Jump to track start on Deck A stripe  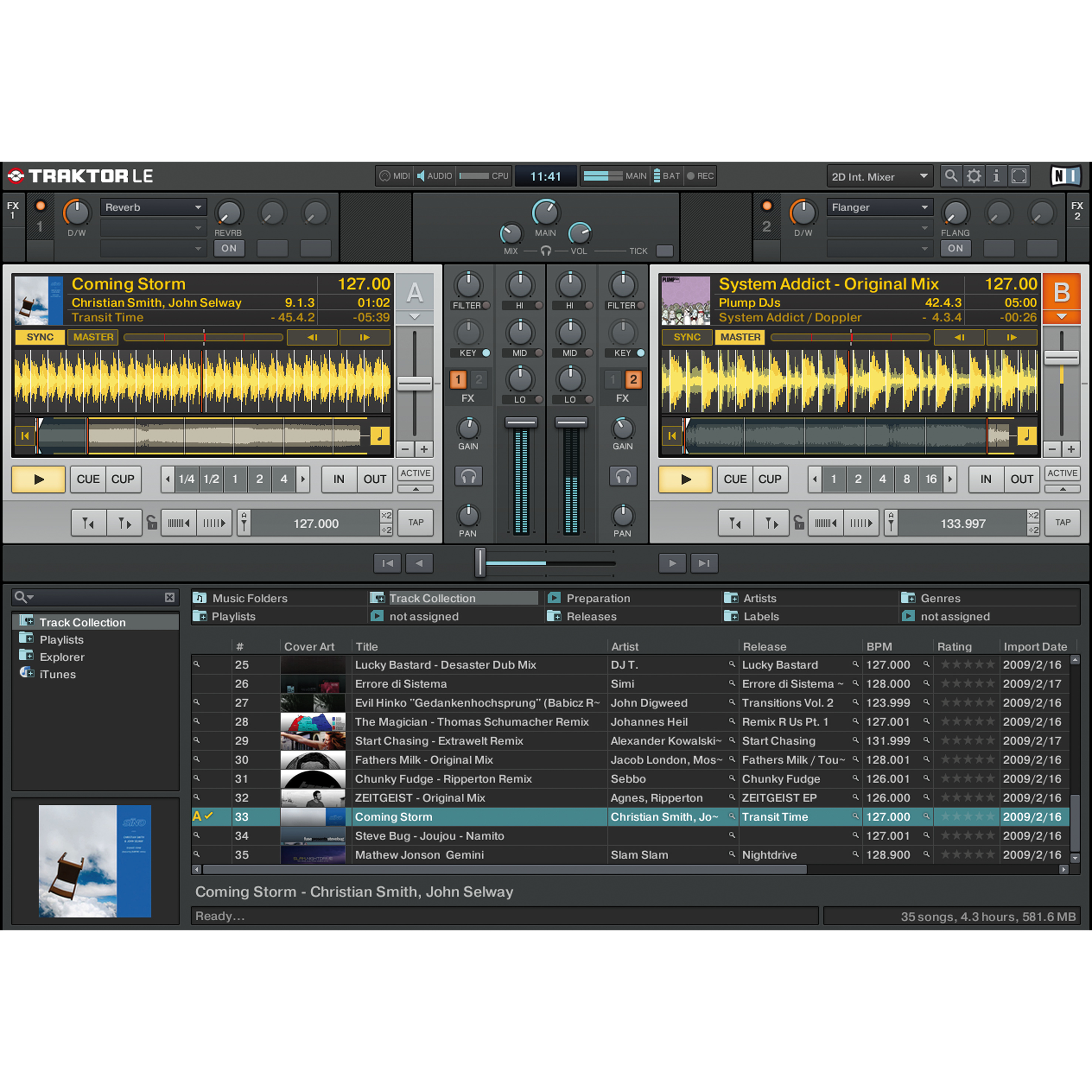tap(24, 436)
